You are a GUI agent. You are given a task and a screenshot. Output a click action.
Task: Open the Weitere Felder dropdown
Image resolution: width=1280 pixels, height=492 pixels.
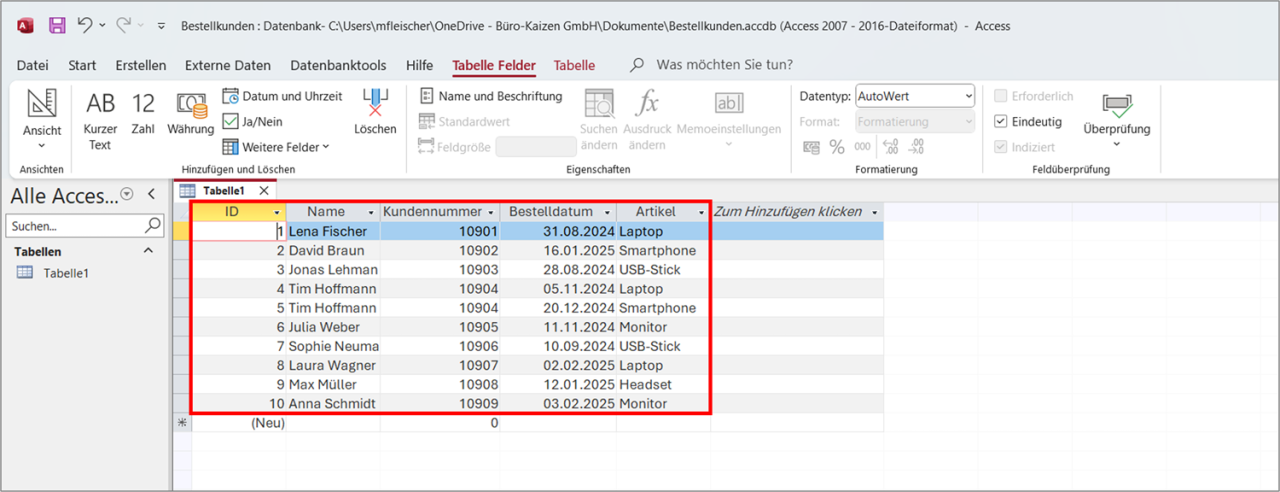(276, 147)
